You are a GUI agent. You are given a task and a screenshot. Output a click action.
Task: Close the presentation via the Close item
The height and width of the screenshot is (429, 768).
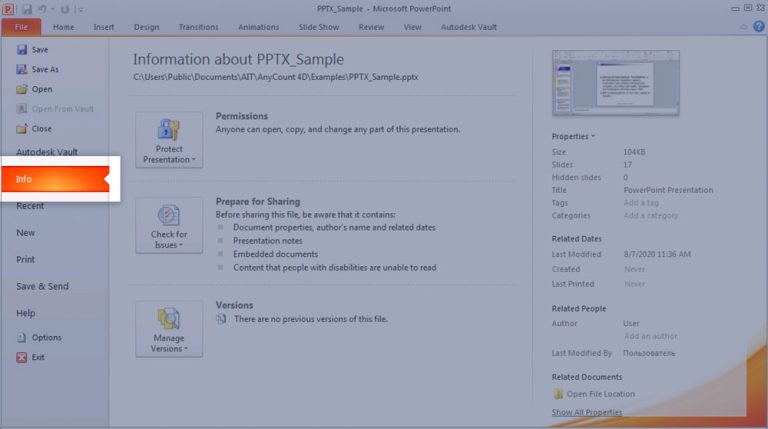coord(34,129)
